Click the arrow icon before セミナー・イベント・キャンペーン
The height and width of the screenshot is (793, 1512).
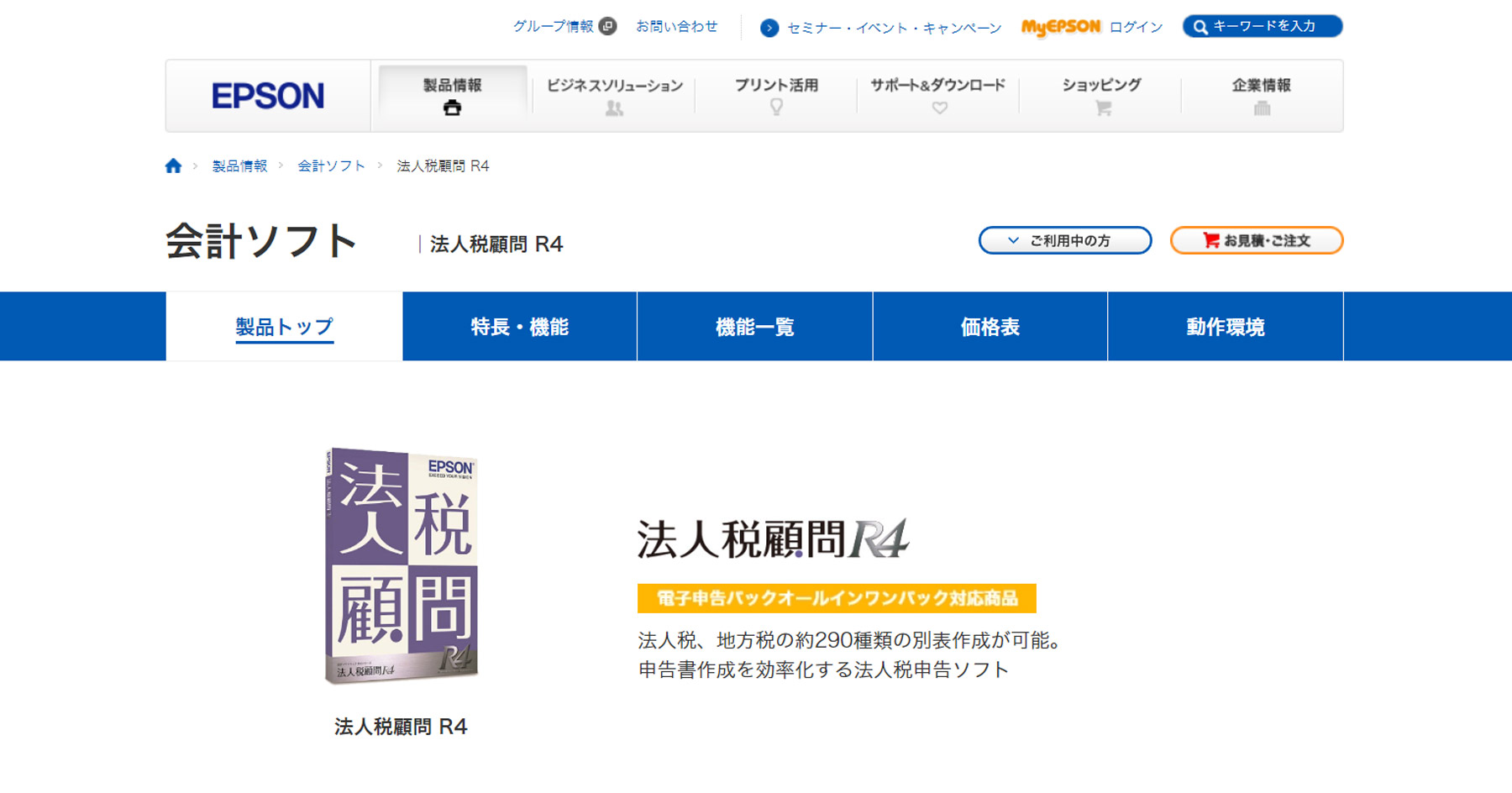[x=769, y=28]
